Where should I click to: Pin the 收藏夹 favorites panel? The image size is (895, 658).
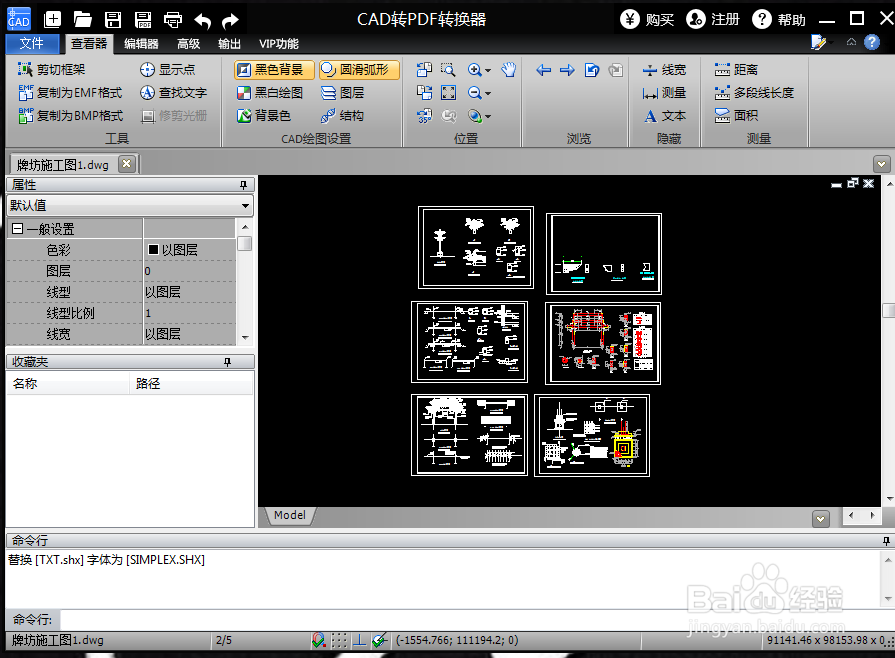click(227, 362)
